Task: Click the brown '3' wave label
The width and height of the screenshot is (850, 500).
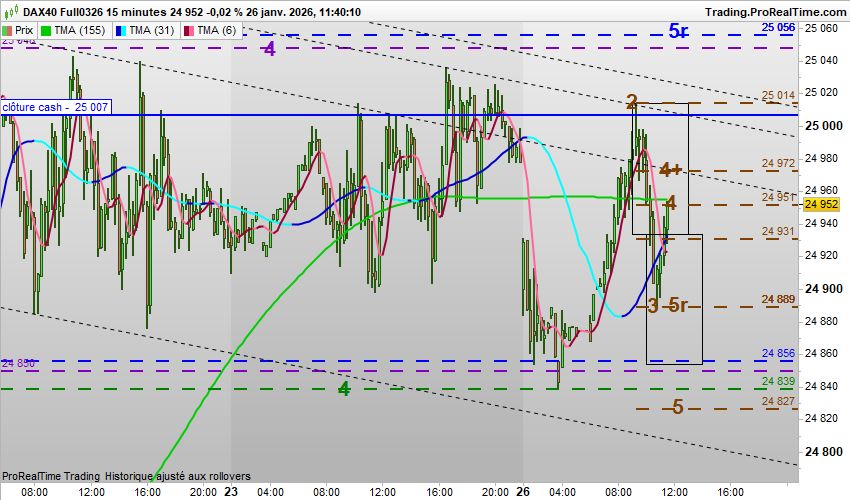Action: point(653,306)
